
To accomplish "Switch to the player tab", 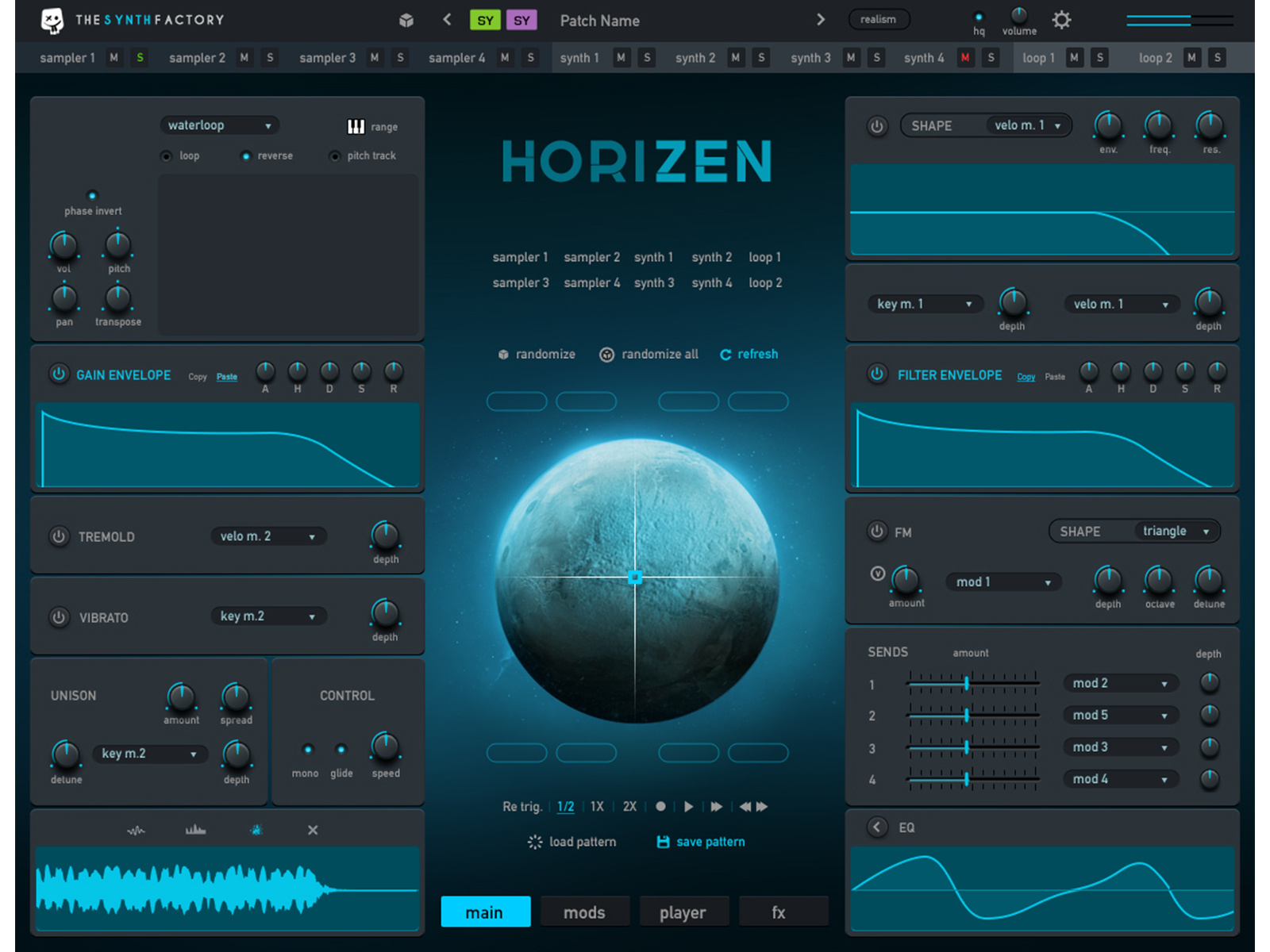I will 684,912.
